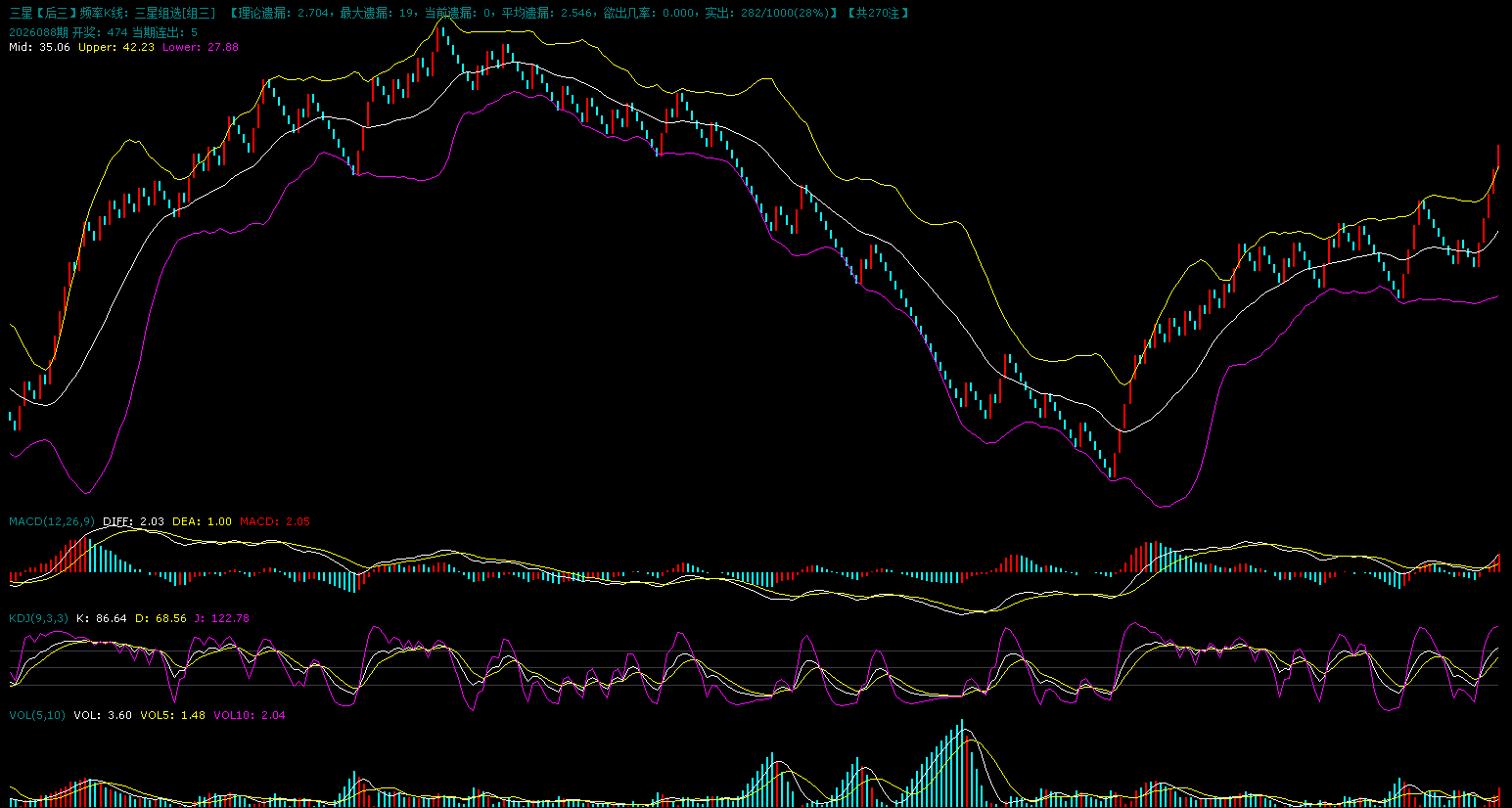Click the tallest cyan volume bar
Viewport: 1512px width, 808px height.
point(961,763)
